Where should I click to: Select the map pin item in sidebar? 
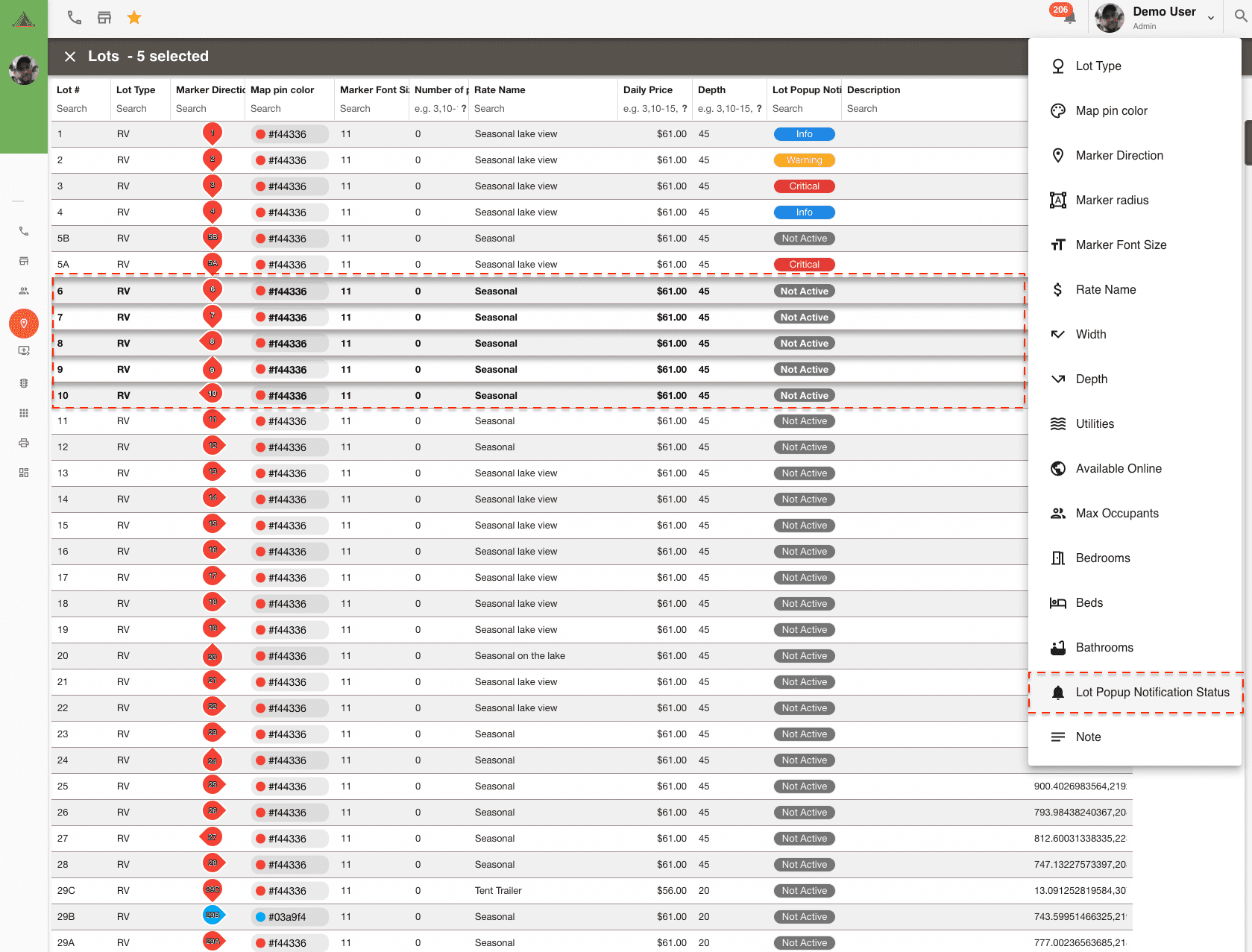pyautogui.click(x=24, y=324)
